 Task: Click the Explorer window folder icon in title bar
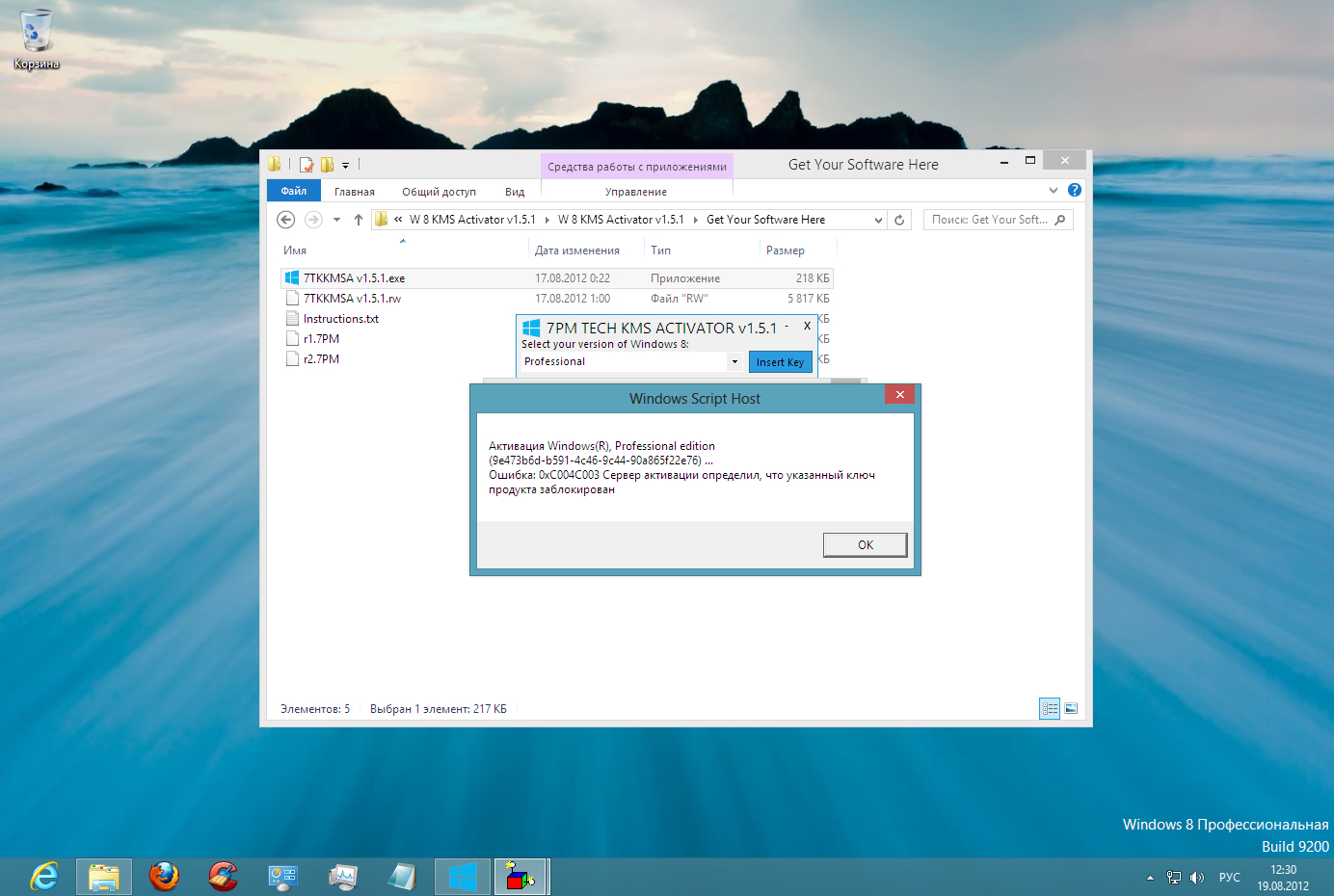(x=275, y=164)
